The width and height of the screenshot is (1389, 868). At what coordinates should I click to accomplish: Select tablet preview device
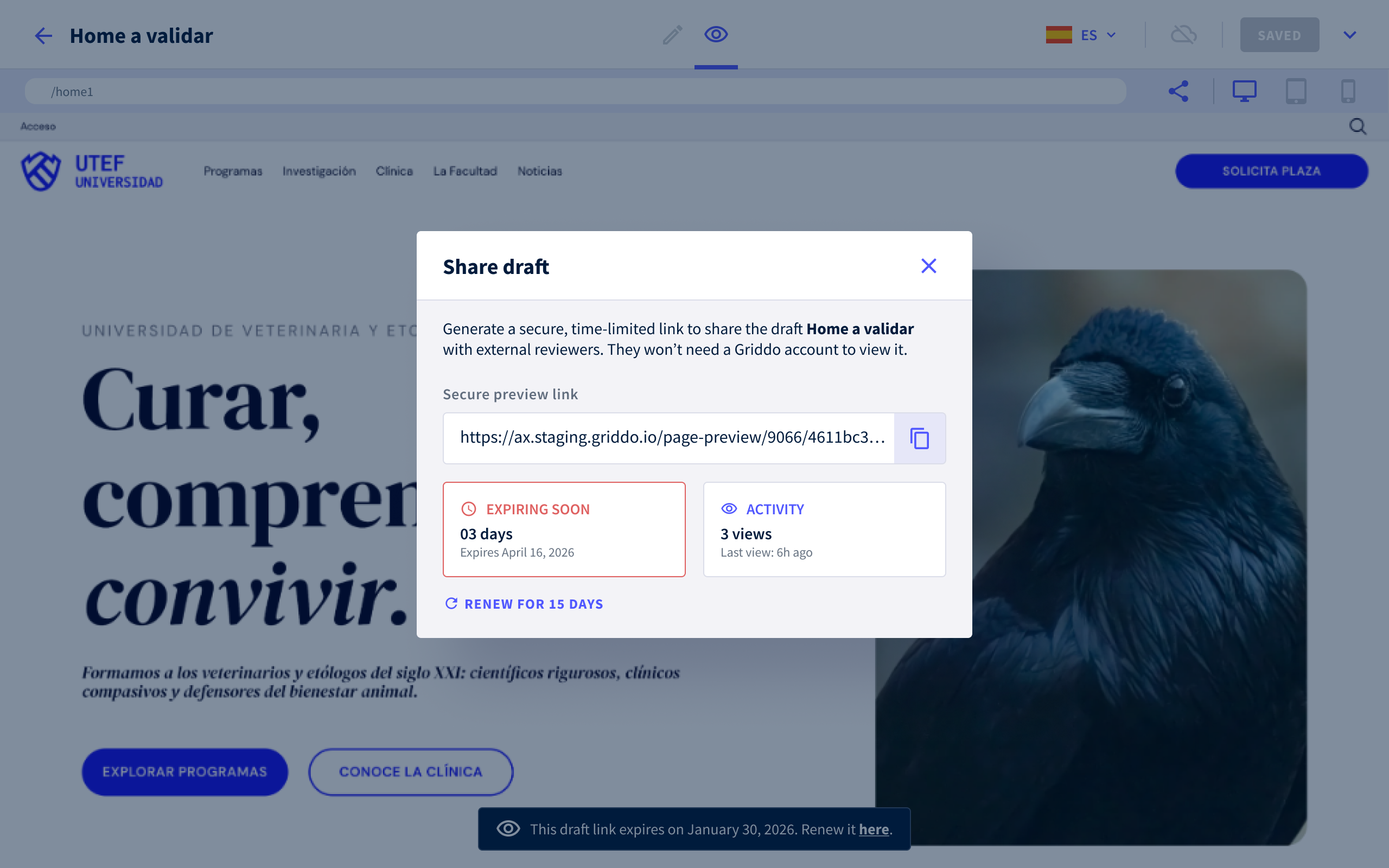[1296, 91]
